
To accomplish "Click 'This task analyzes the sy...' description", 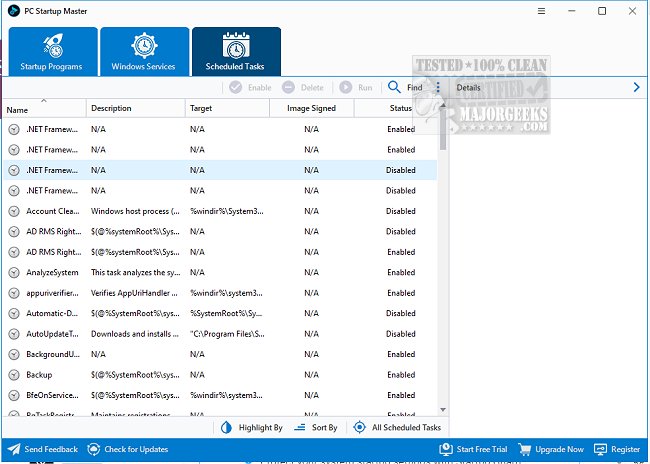I will point(136,272).
